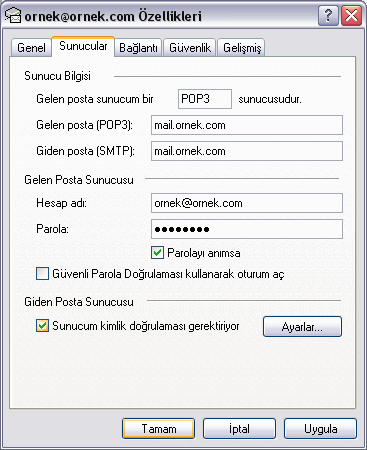Click the mail account icon in title bar
Screen dimensions: 367x450
pos(13,16)
